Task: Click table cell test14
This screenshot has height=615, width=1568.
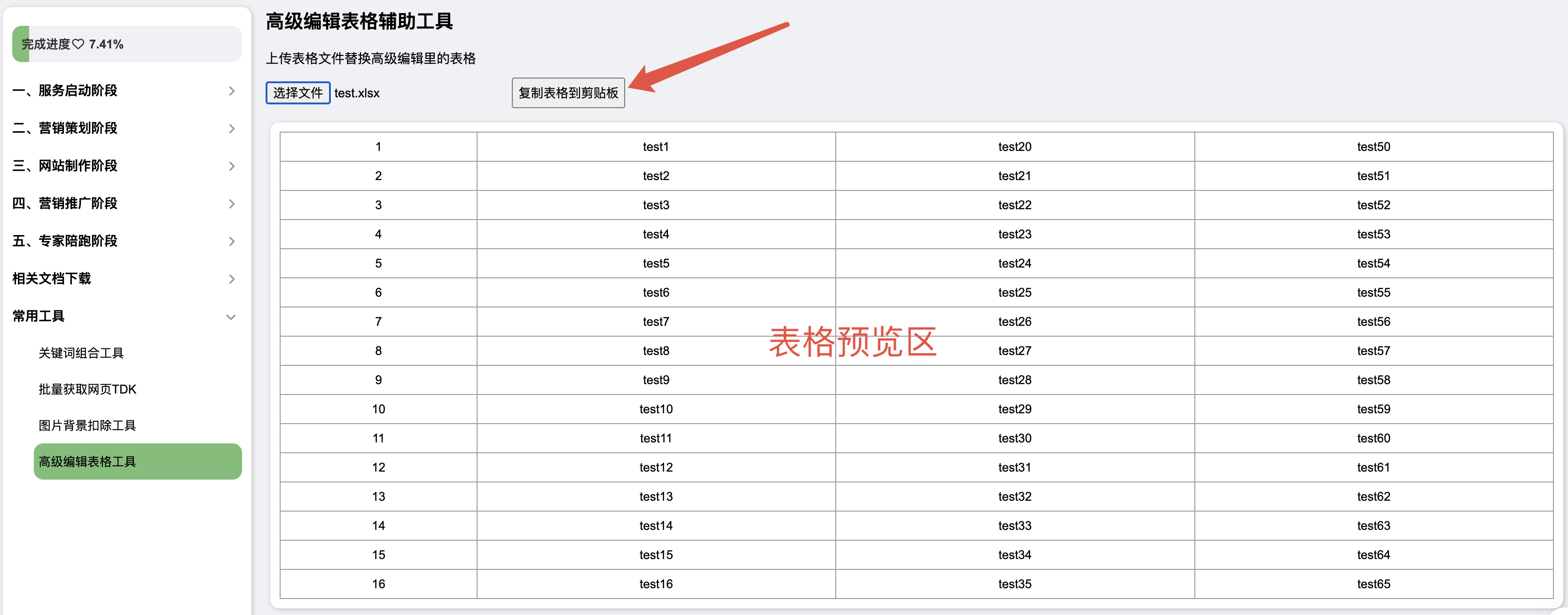Action: 656,526
